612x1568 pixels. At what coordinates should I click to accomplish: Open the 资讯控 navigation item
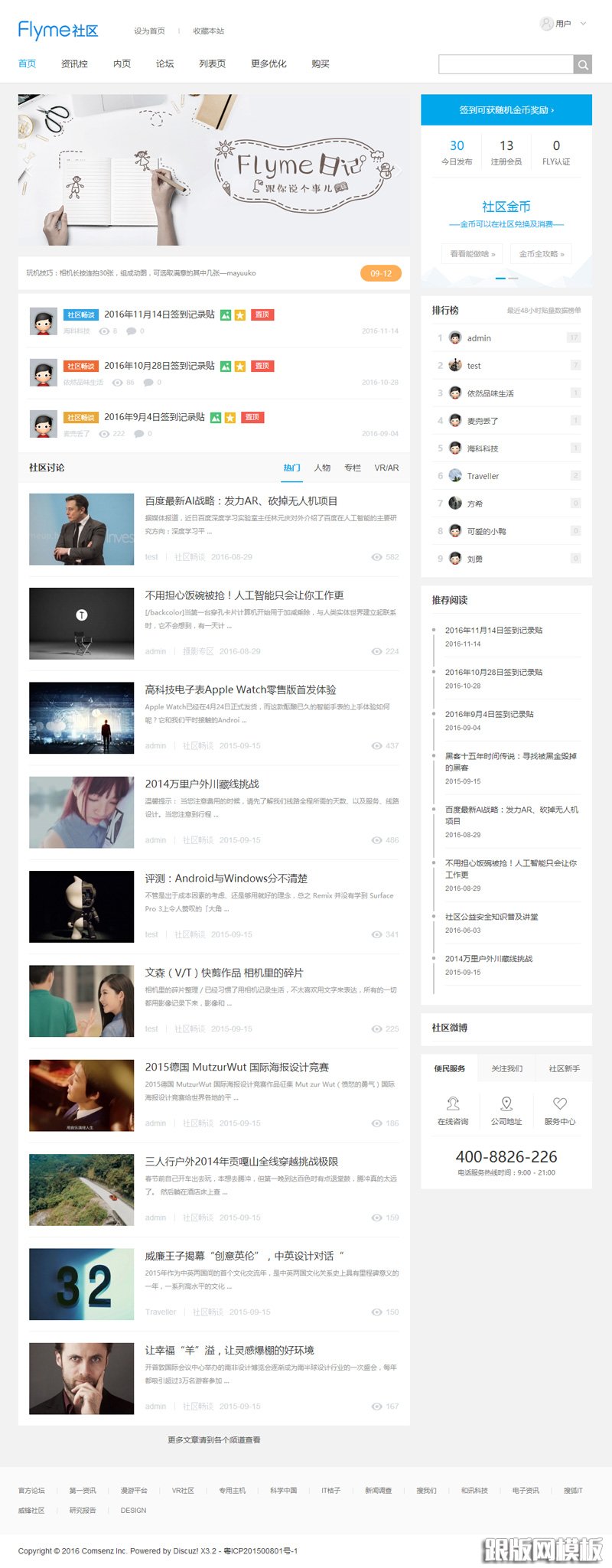pyautogui.click(x=74, y=64)
